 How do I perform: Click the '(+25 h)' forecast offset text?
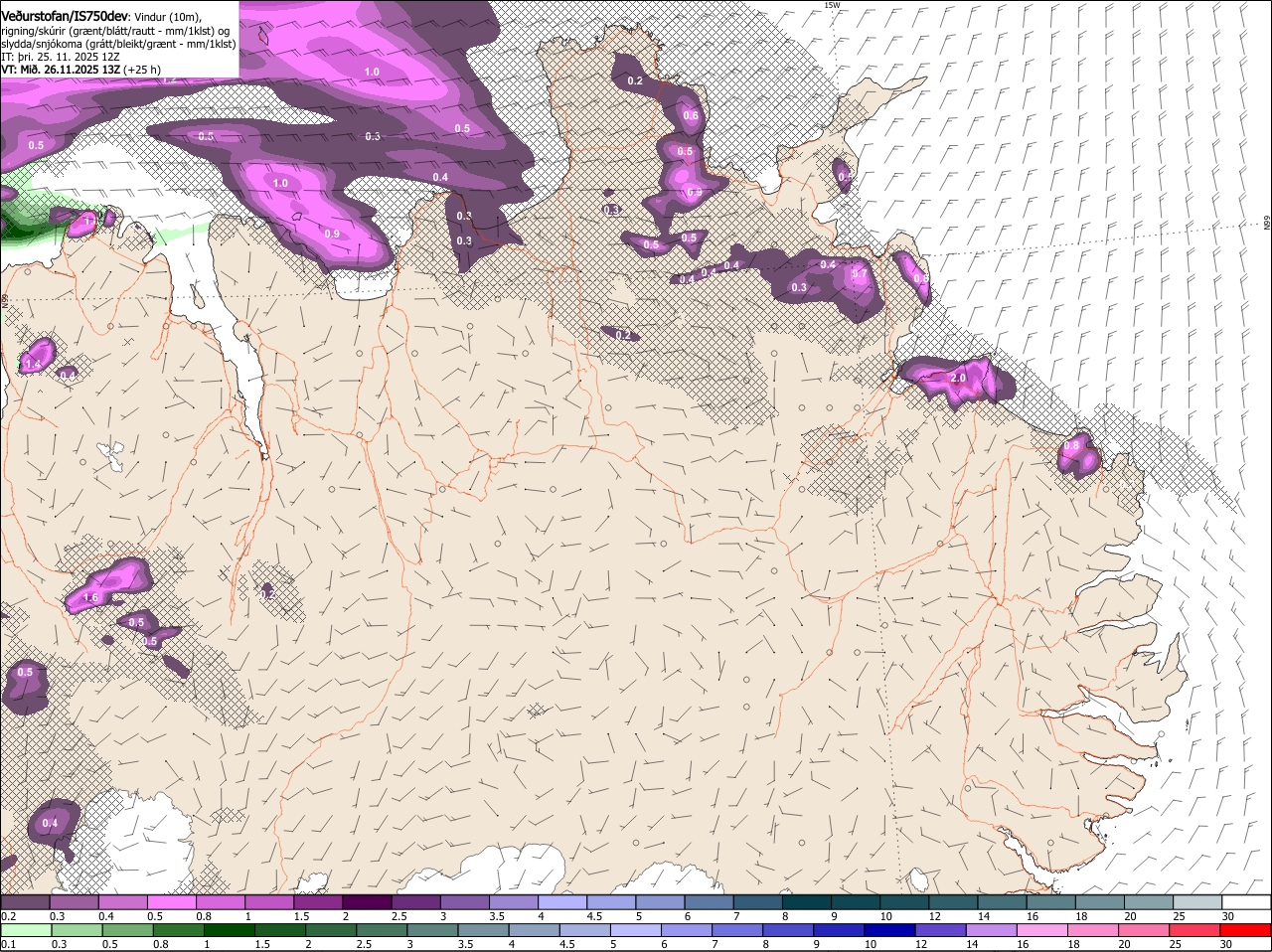pos(142,70)
